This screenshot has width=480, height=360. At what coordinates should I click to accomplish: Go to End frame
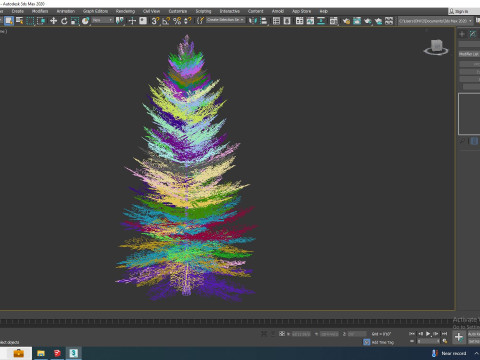[444, 333]
